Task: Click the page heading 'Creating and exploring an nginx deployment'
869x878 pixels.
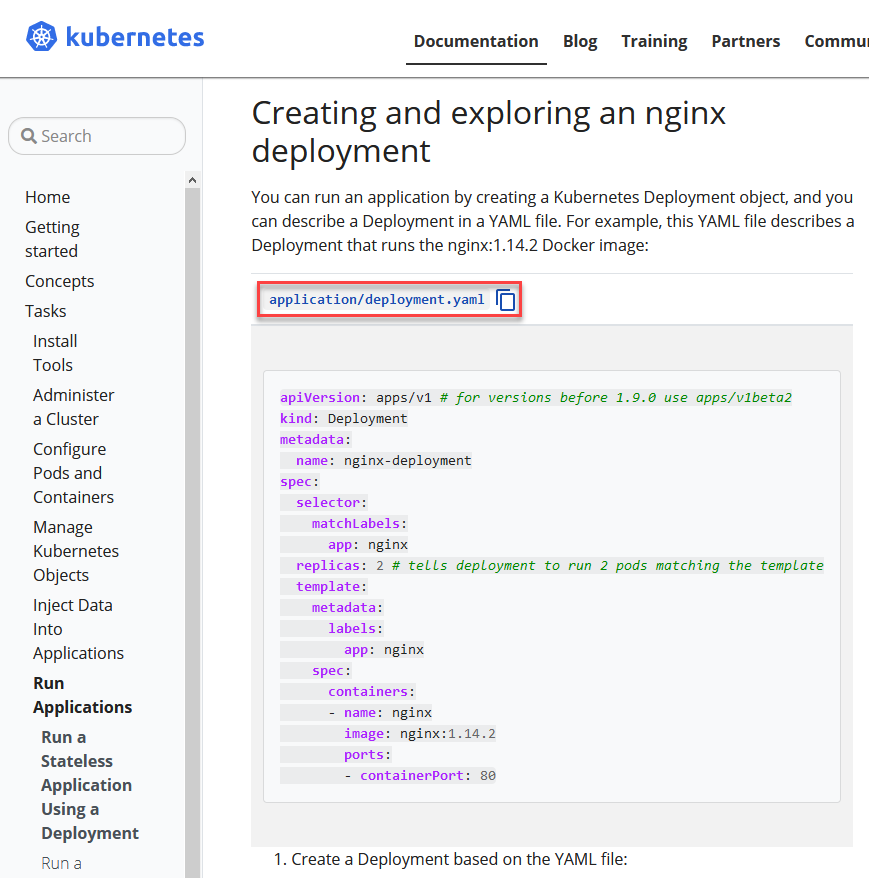Action: click(x=488, y=132)
